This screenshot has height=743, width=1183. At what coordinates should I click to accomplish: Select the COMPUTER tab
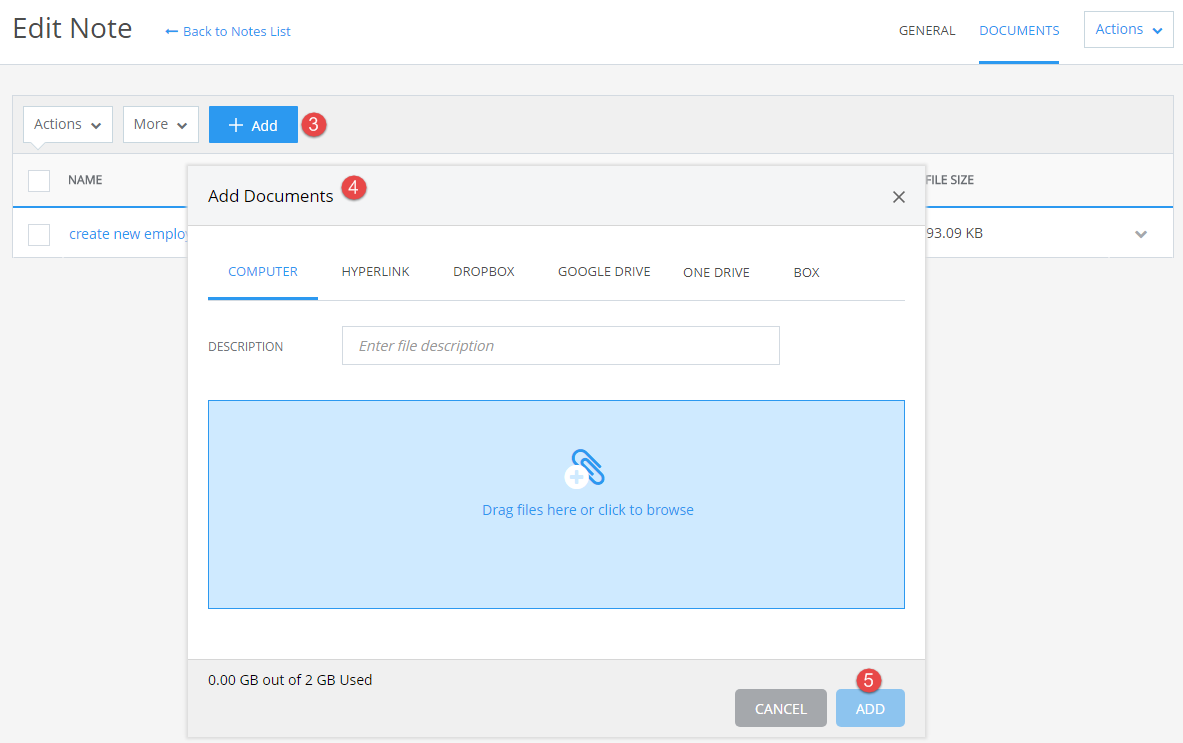click(x=263, y=272)
